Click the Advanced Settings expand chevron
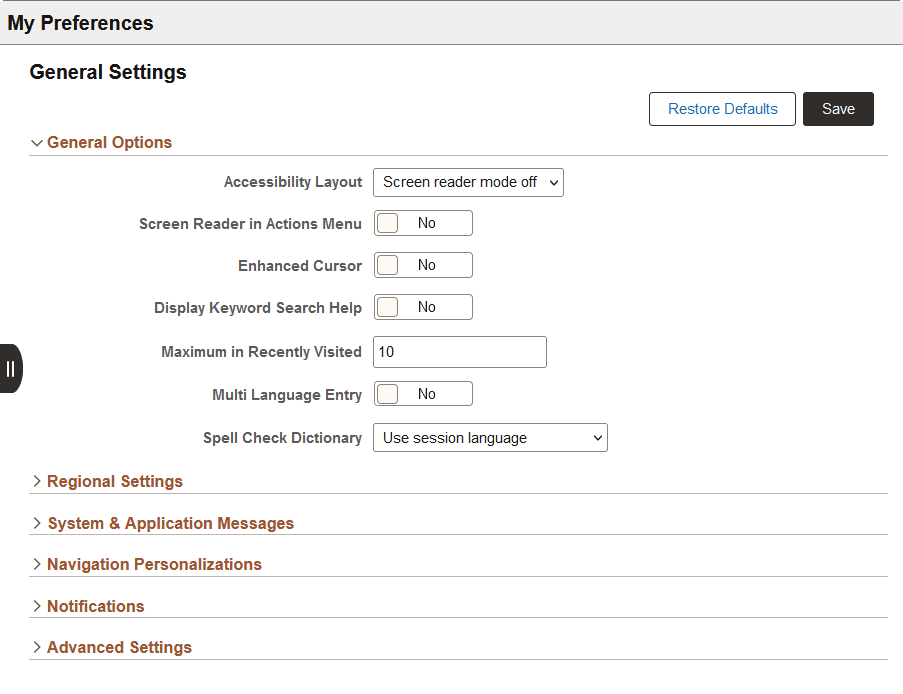The width and height of the screenshot is (903, 694). pyautogui.click(x=37, y=647)
